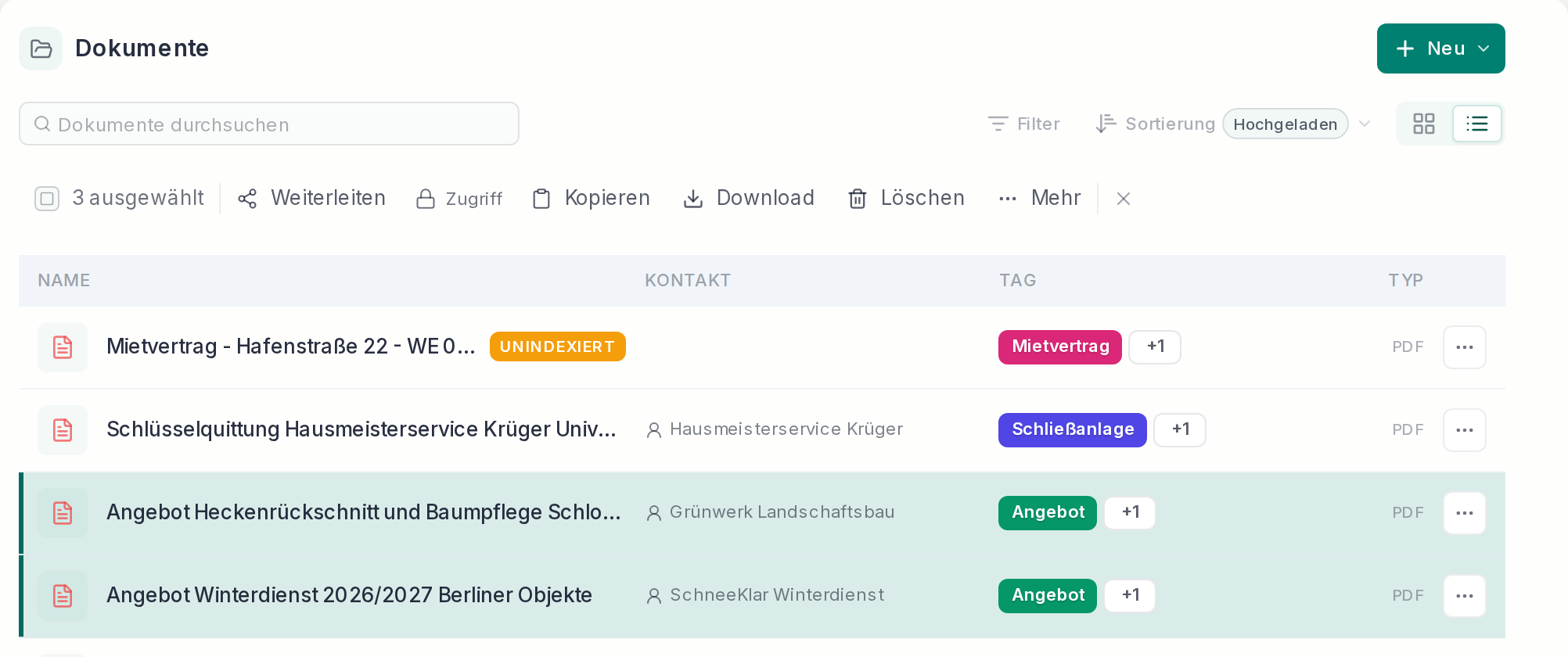Click the UNINDEXIERT badge

[x=558, y=346]
